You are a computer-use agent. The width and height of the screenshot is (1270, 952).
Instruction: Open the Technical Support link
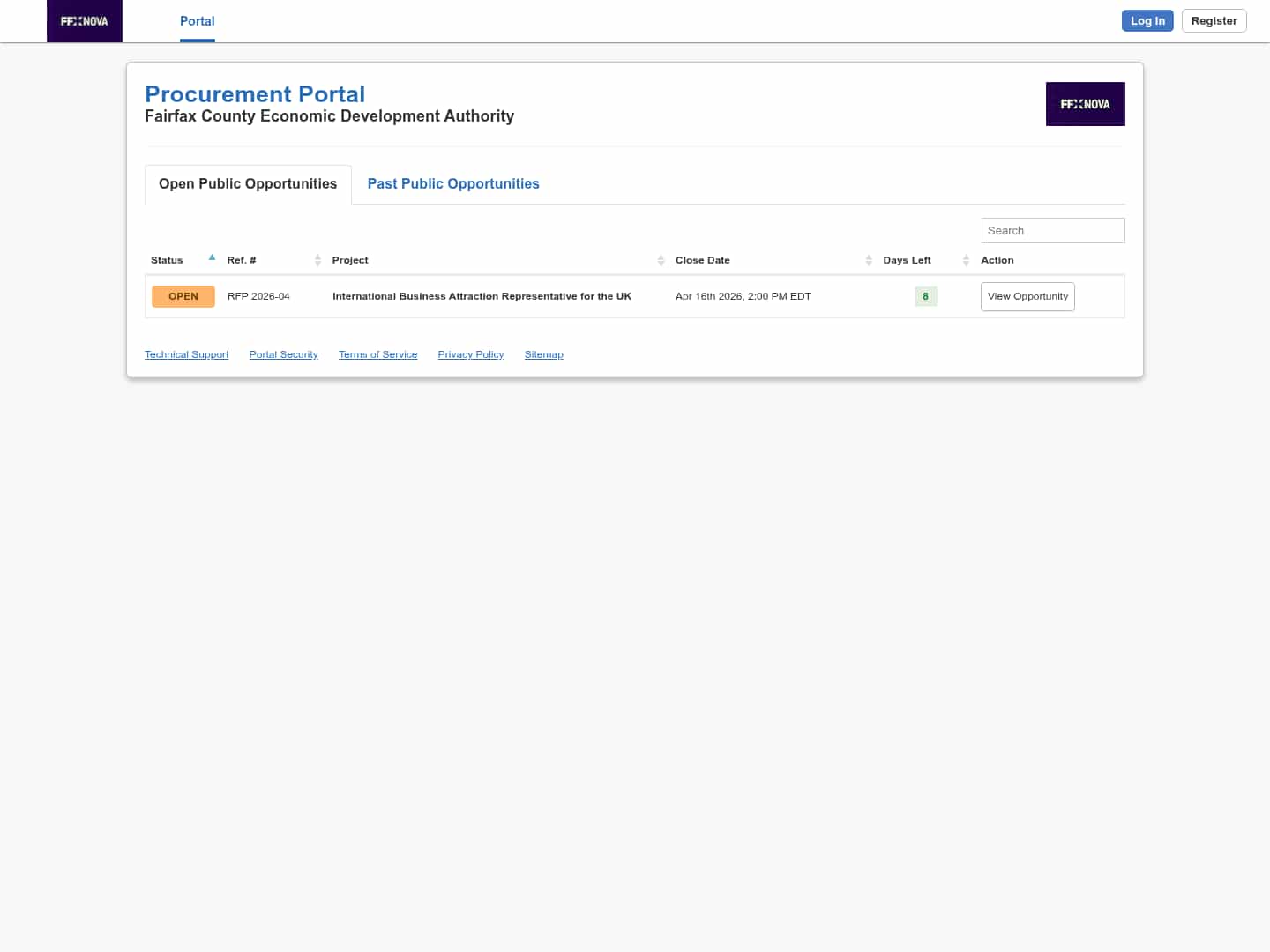click(186, 354)
